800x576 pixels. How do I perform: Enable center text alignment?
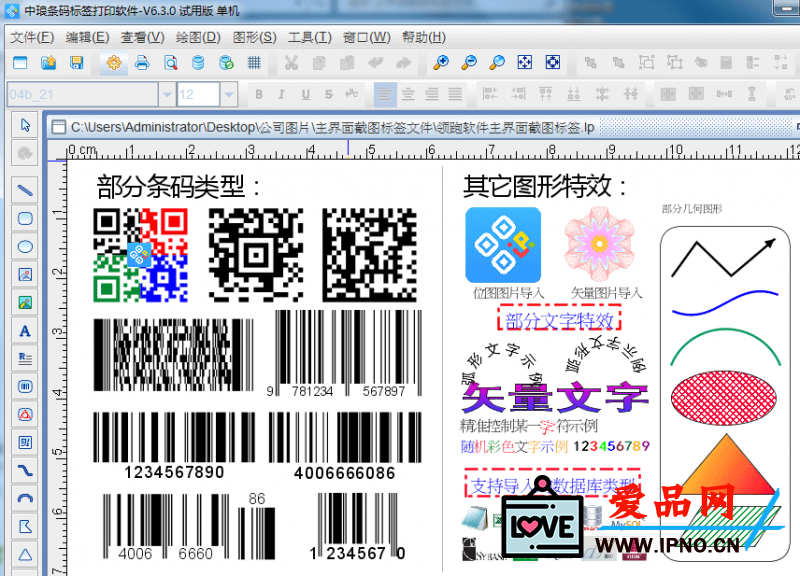(x=408, y=94)
